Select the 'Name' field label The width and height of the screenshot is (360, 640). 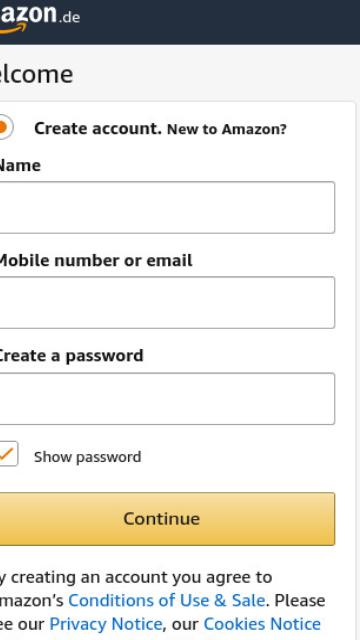coord(20,166)
